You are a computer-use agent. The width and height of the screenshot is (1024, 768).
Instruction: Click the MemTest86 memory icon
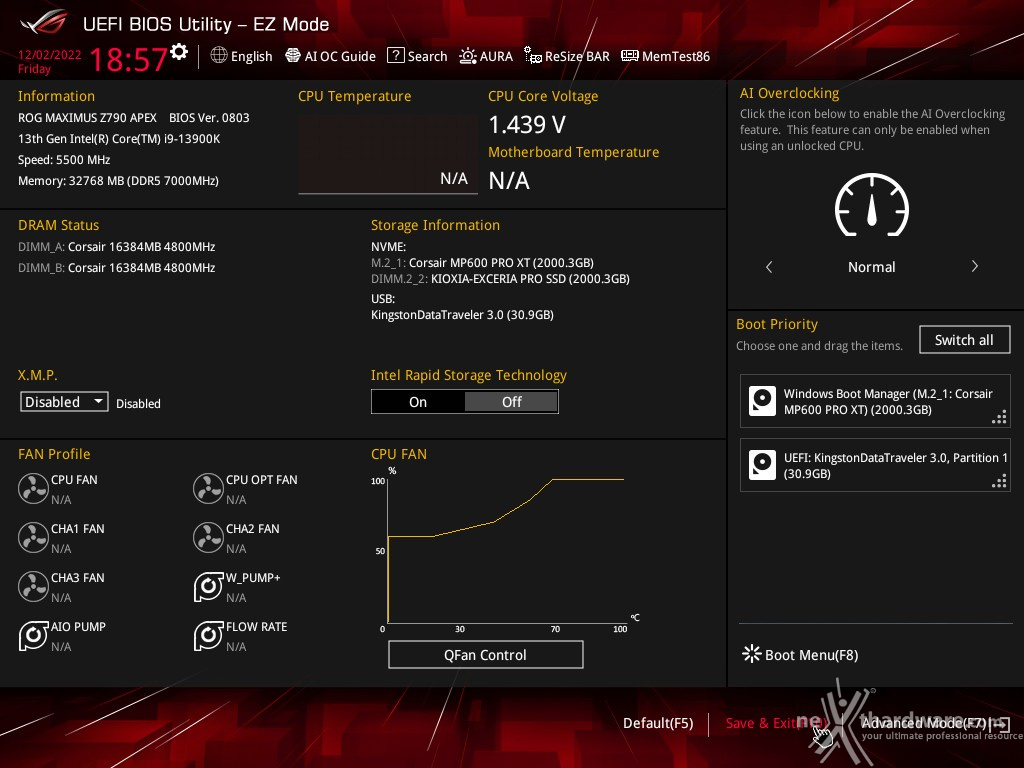coord(630,56)
